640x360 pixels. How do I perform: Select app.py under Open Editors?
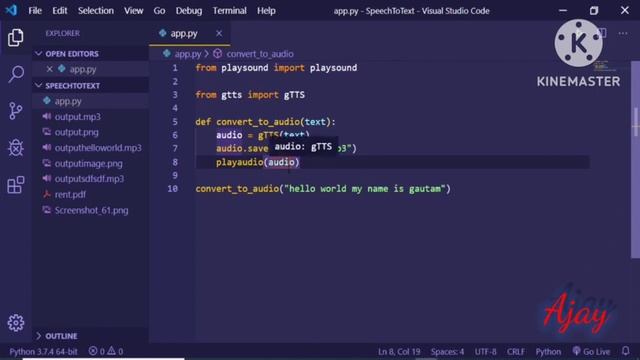pos(83,69)
